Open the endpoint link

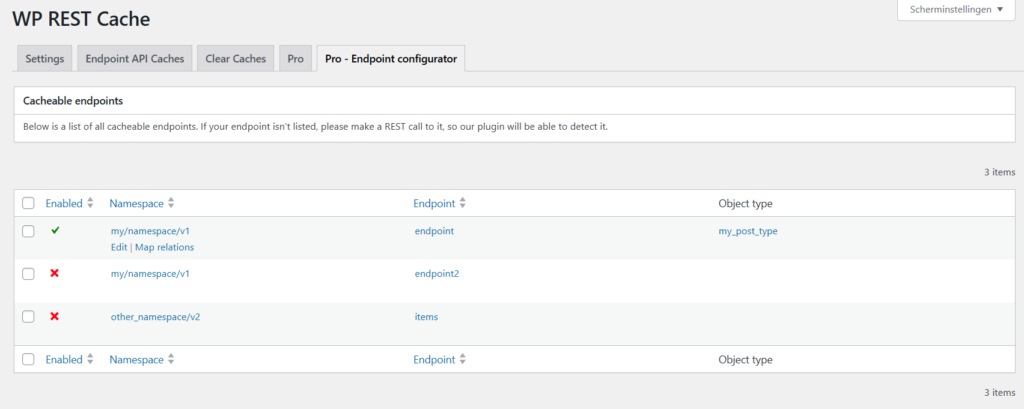point(434,231)
